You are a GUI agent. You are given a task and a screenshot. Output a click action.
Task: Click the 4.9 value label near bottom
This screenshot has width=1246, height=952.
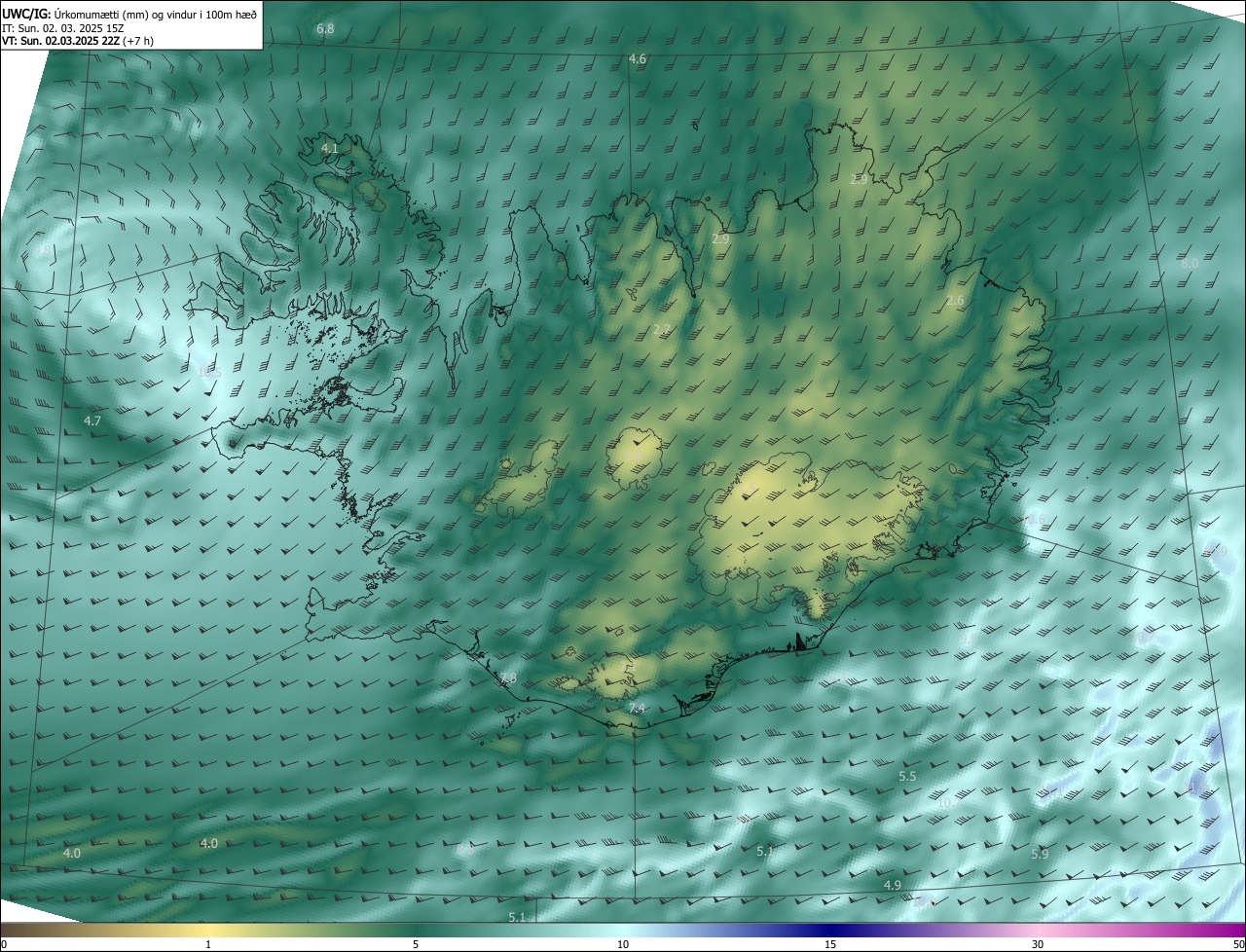click(x=892, y=885)
